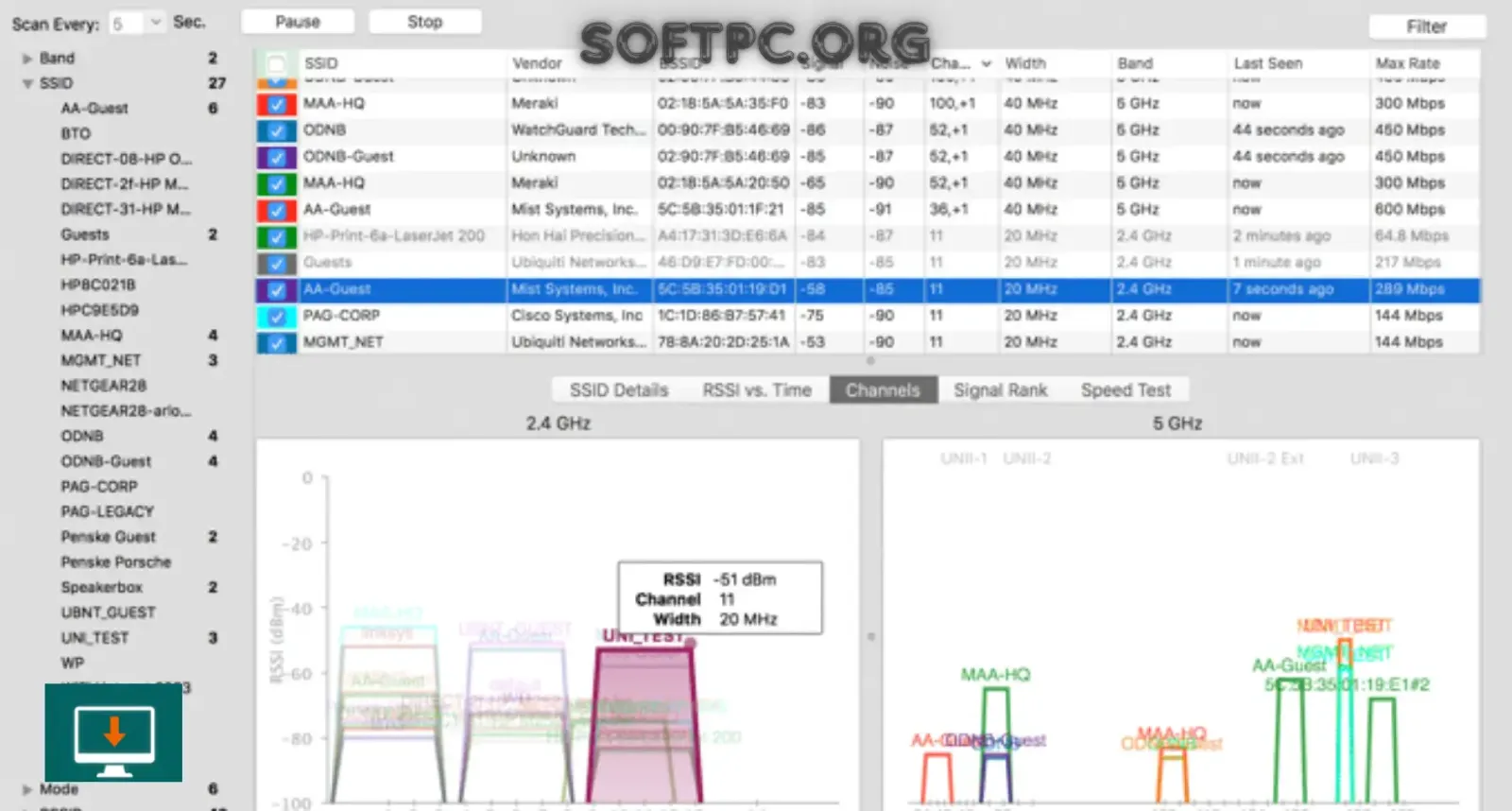Viewport: 1512px width, 811px height.
Task: Select UNI_TEST in the sidebar
Action: (x=94, y=638)
